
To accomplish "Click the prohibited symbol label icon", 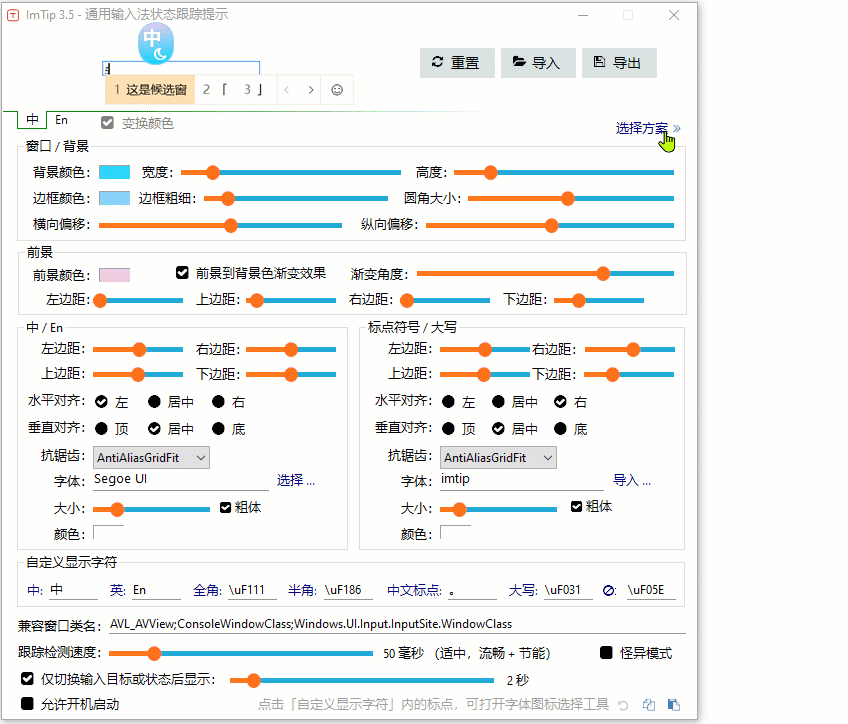I will 609,590.
